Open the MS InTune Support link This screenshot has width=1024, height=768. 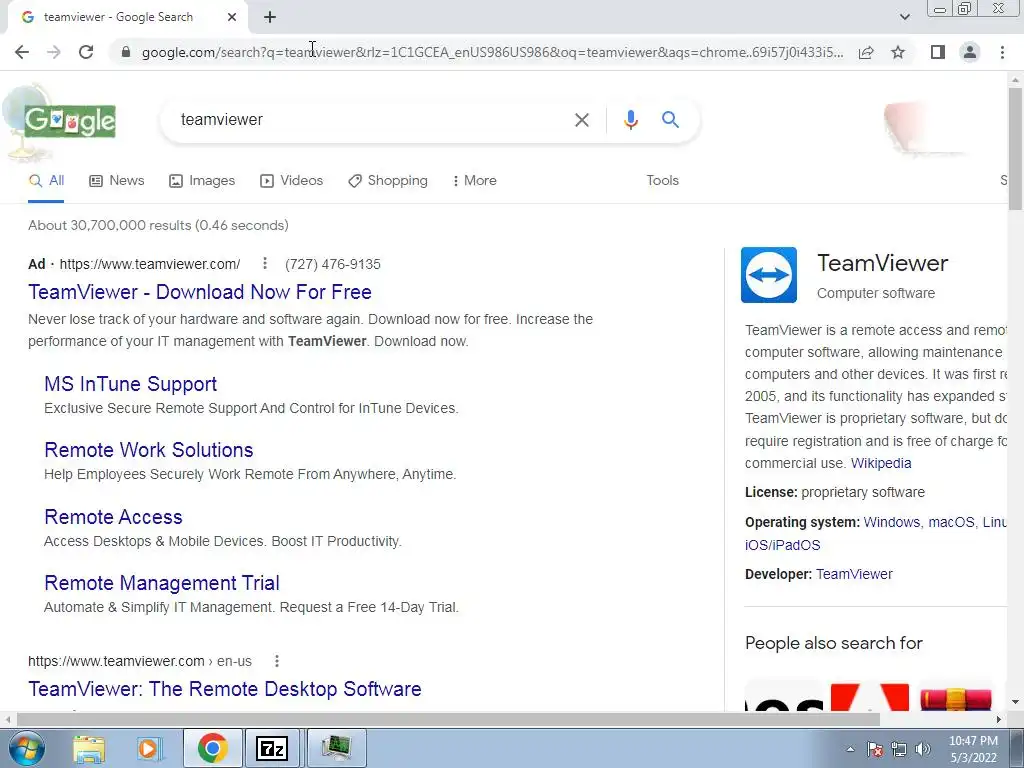click(131, 384)
